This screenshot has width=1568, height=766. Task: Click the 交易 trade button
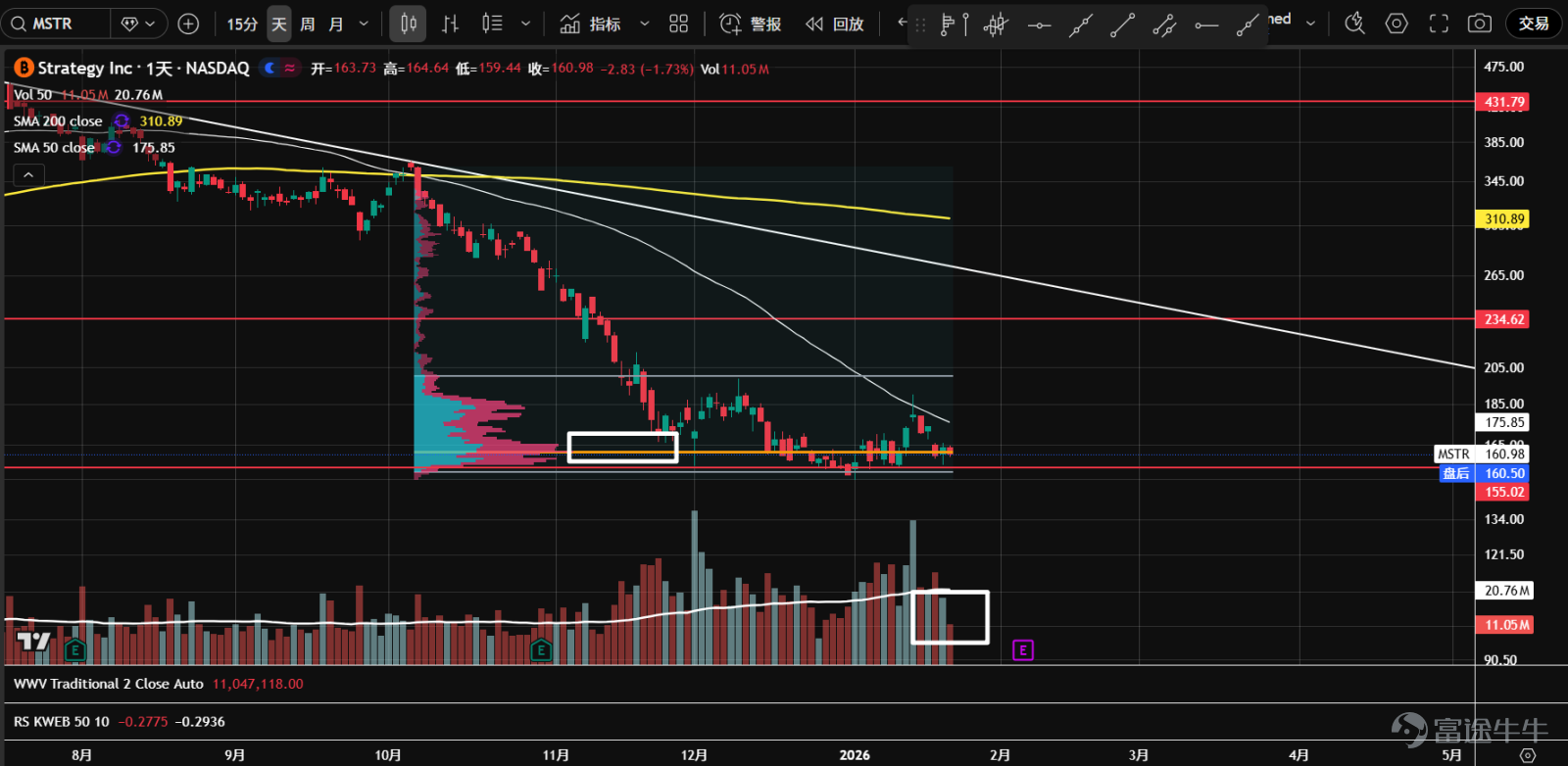click(x=1534, y=24)
